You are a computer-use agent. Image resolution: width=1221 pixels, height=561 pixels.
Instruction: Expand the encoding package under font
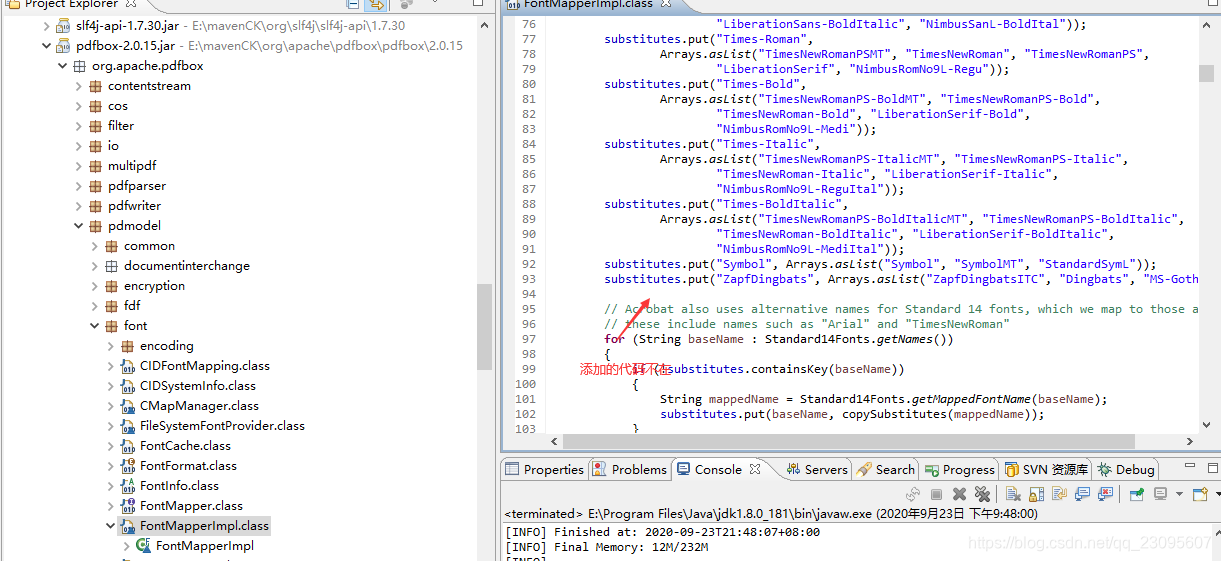coord(110,346)
